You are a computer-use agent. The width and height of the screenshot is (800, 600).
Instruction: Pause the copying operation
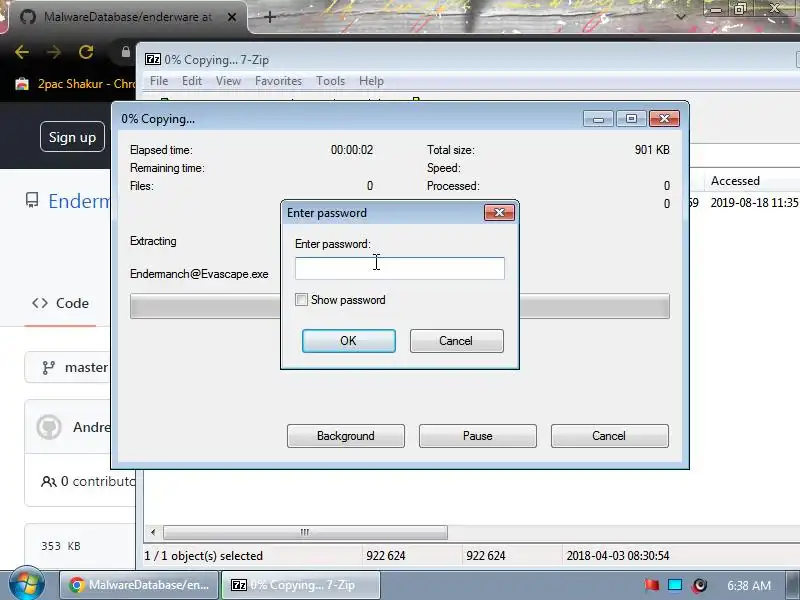click(478, 436)
